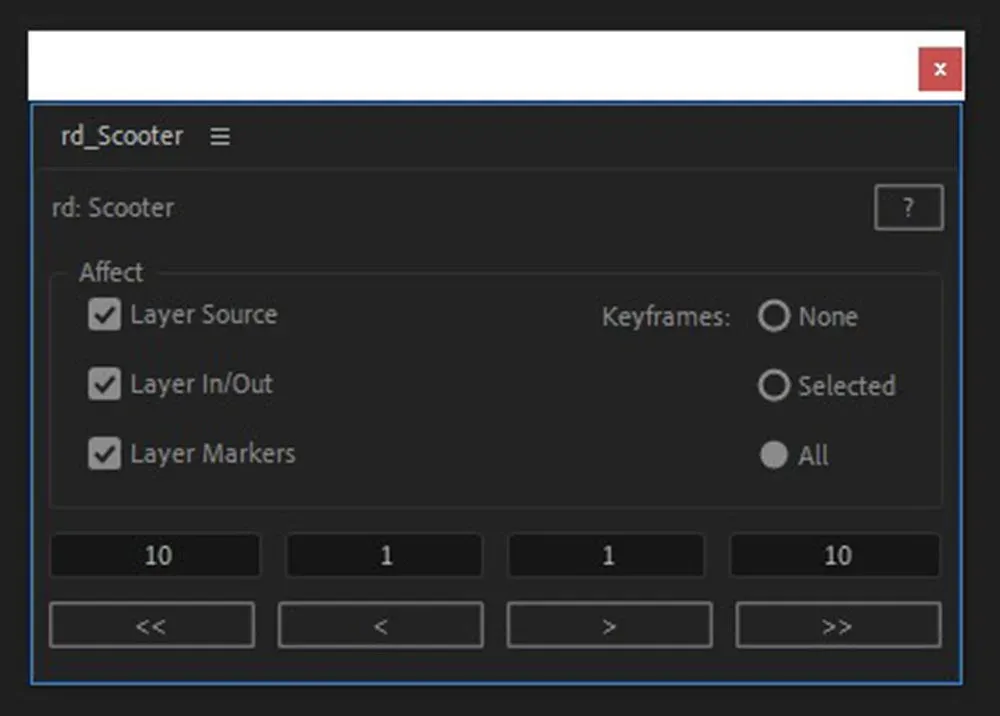Uncheck the Layer Source checkbox

pos(105,314)
